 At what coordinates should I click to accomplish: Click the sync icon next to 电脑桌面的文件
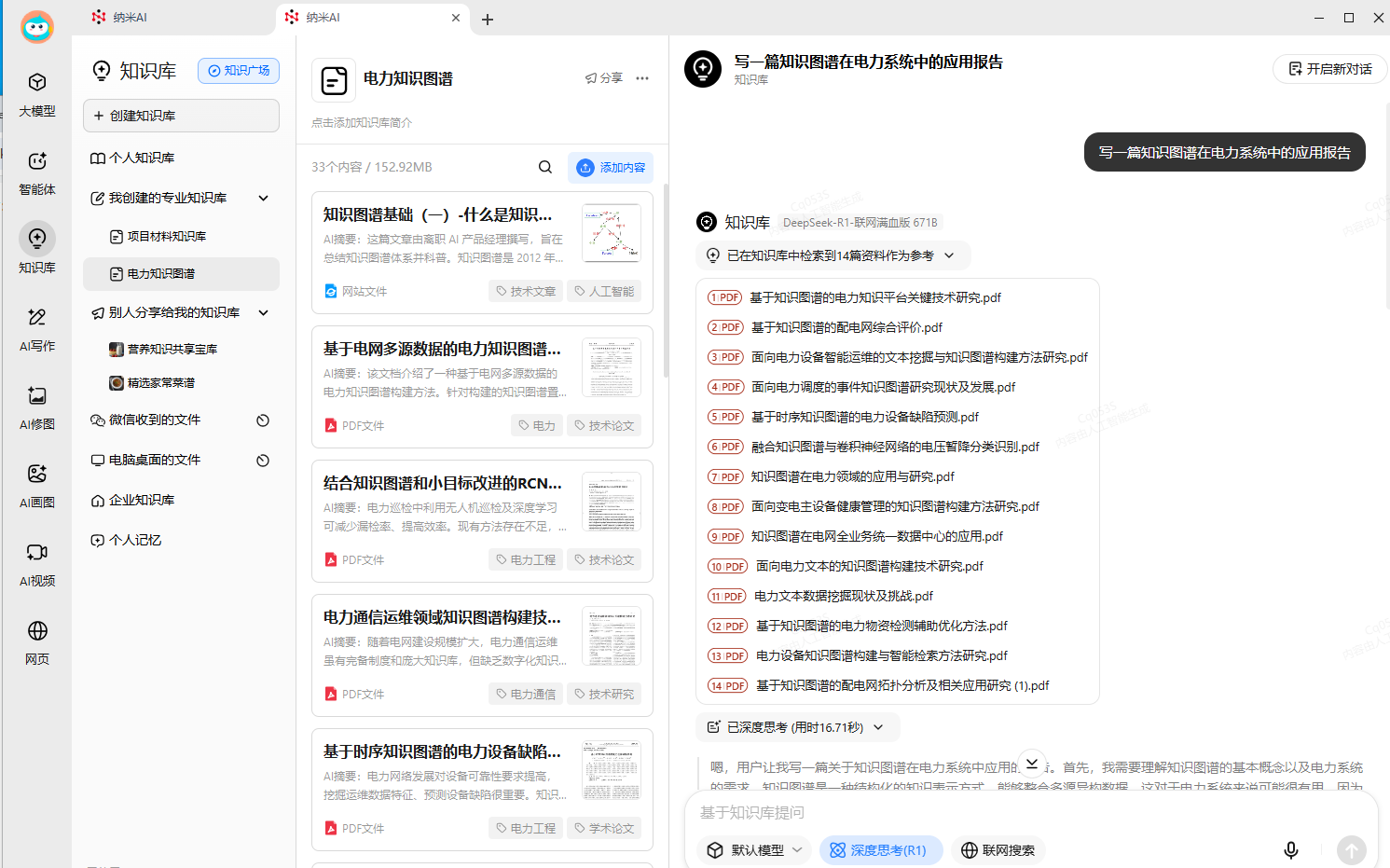263,461
